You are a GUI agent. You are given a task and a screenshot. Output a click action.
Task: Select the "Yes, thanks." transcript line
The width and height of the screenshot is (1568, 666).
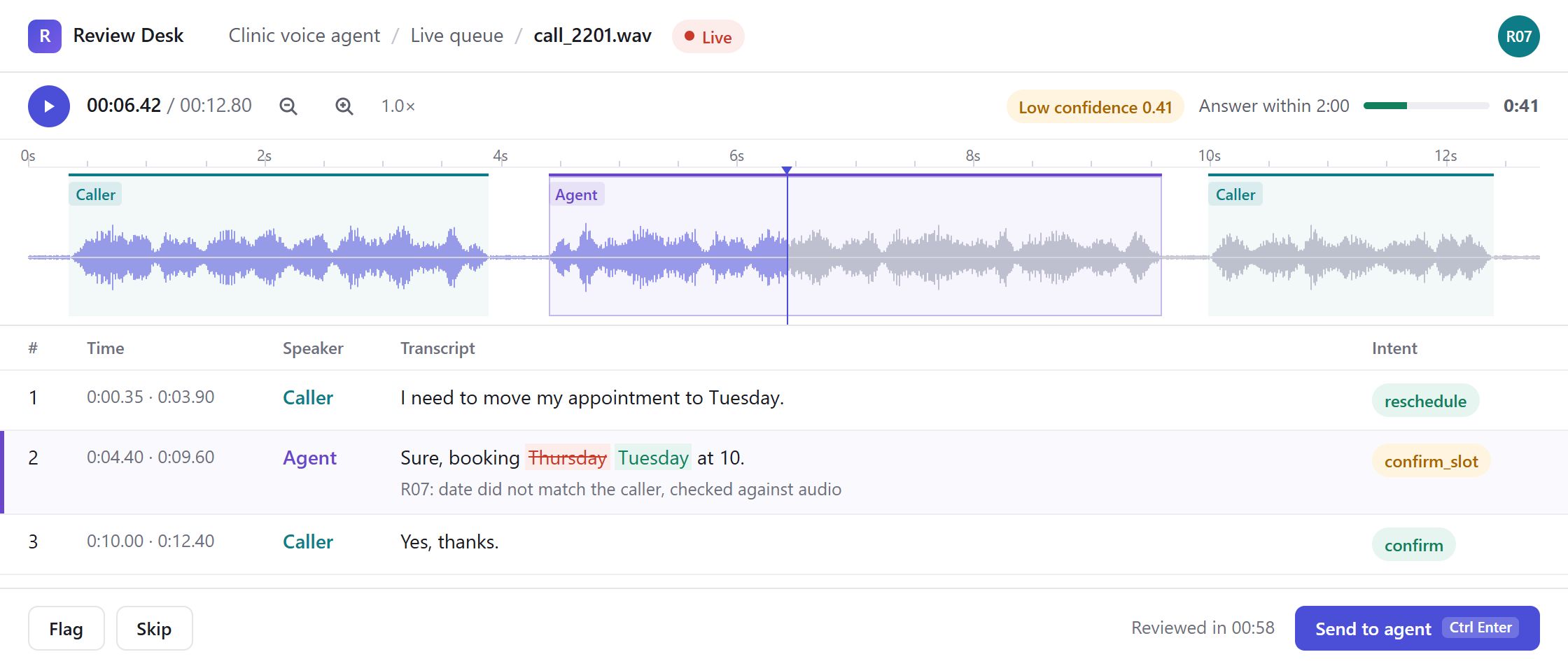coord(449,541)
